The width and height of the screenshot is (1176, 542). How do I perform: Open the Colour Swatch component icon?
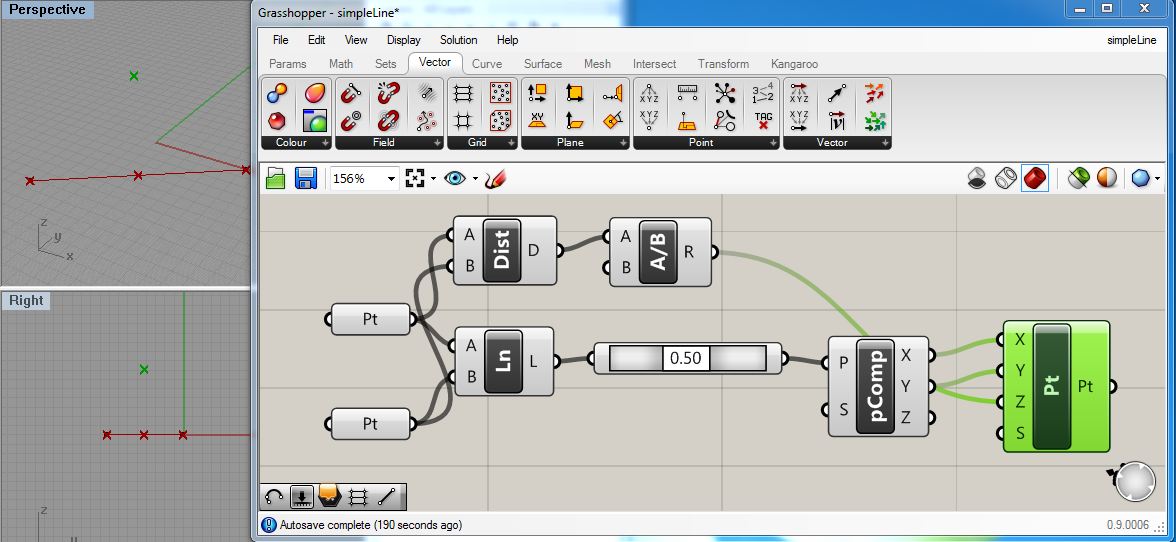point(315,120)
